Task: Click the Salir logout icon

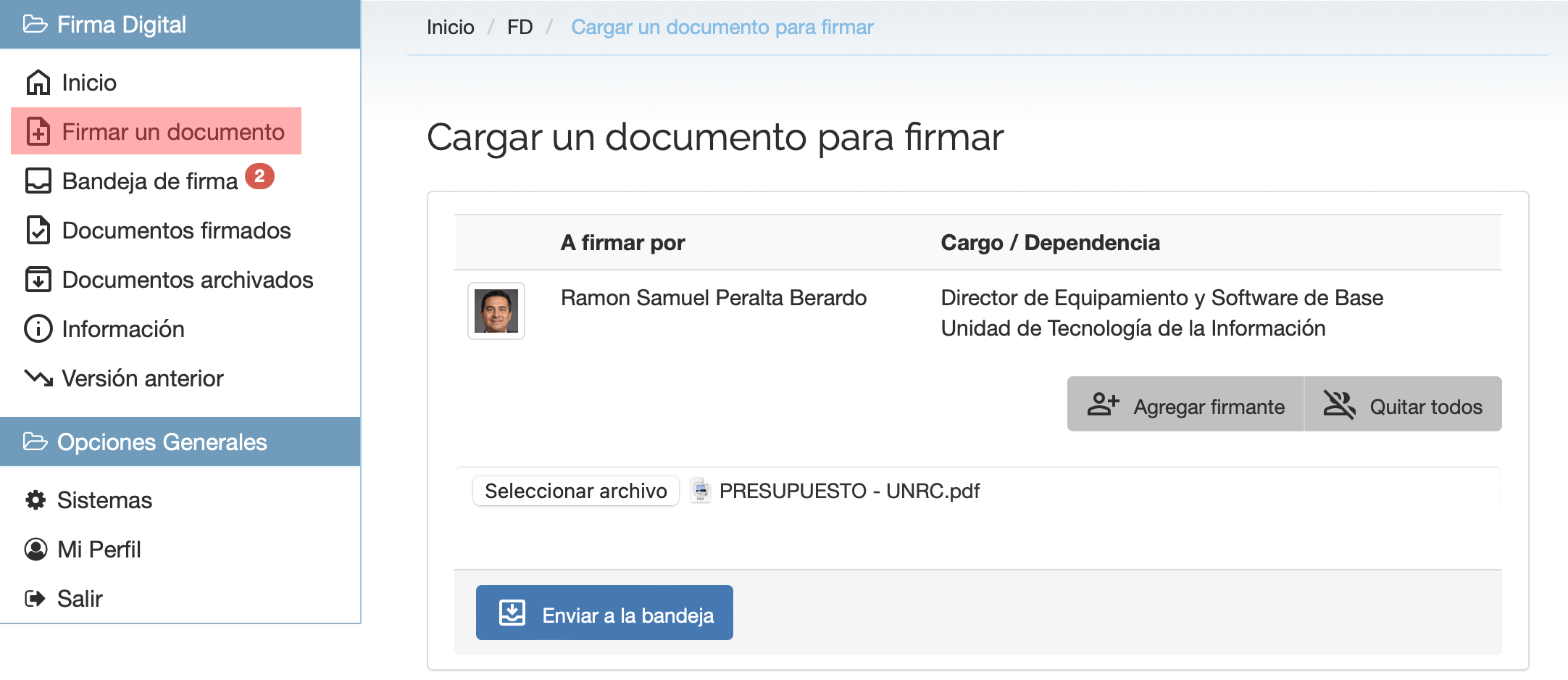Action: pos(36,597)
